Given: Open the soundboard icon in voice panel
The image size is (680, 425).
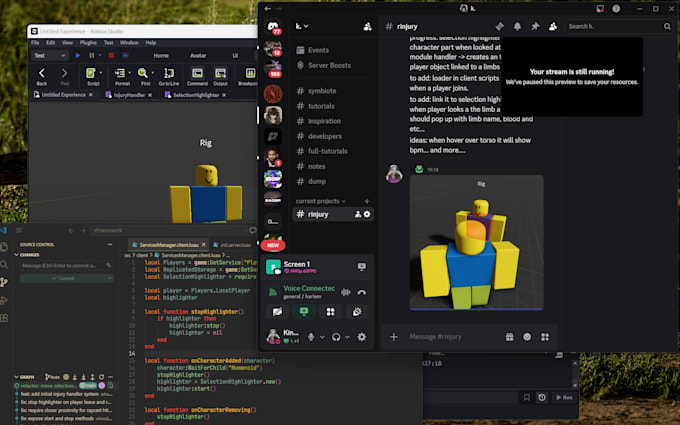Looking at the screenshot, I should click(x=357, y=312).
